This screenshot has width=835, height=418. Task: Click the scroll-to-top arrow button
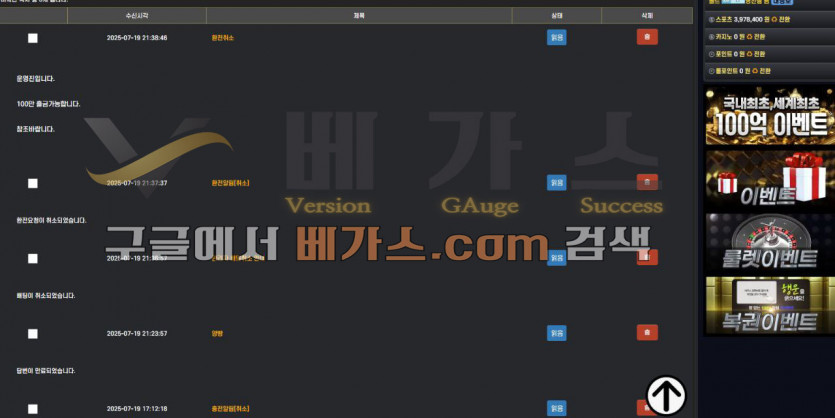tap(666, 395)
